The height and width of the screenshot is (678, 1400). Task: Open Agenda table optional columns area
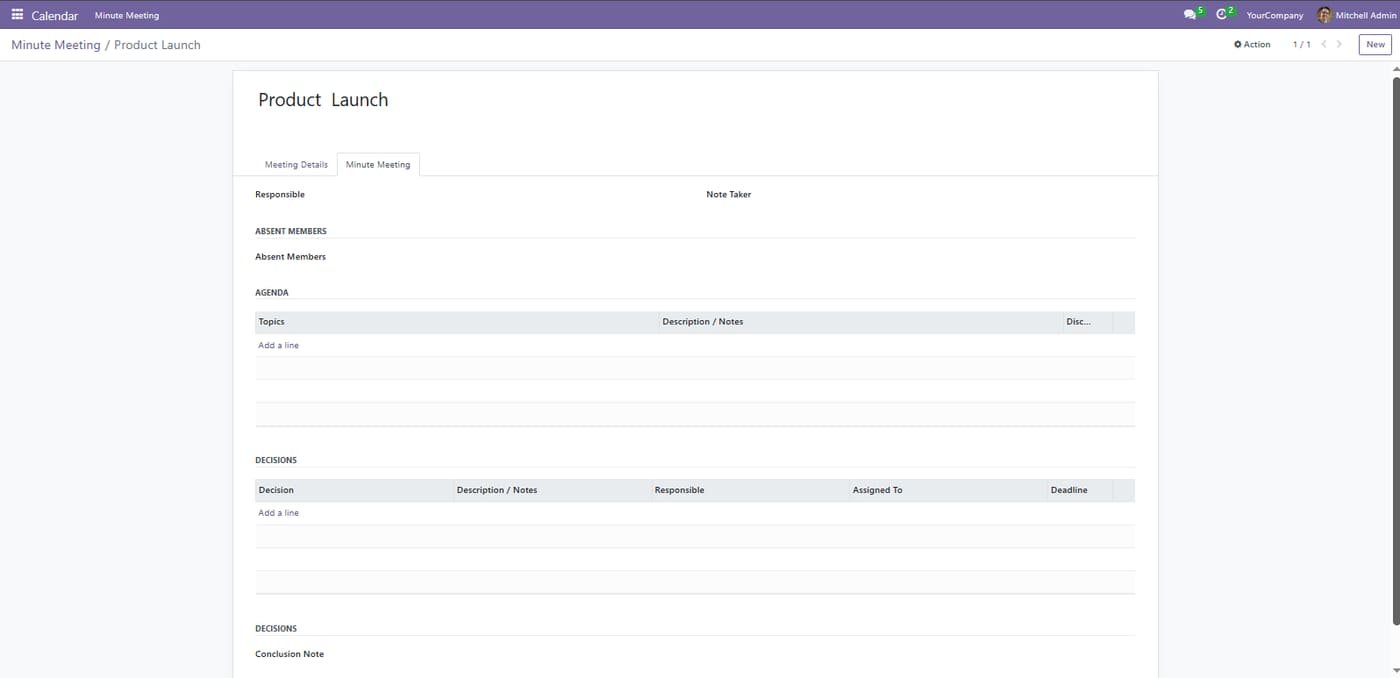(1123, 322)
